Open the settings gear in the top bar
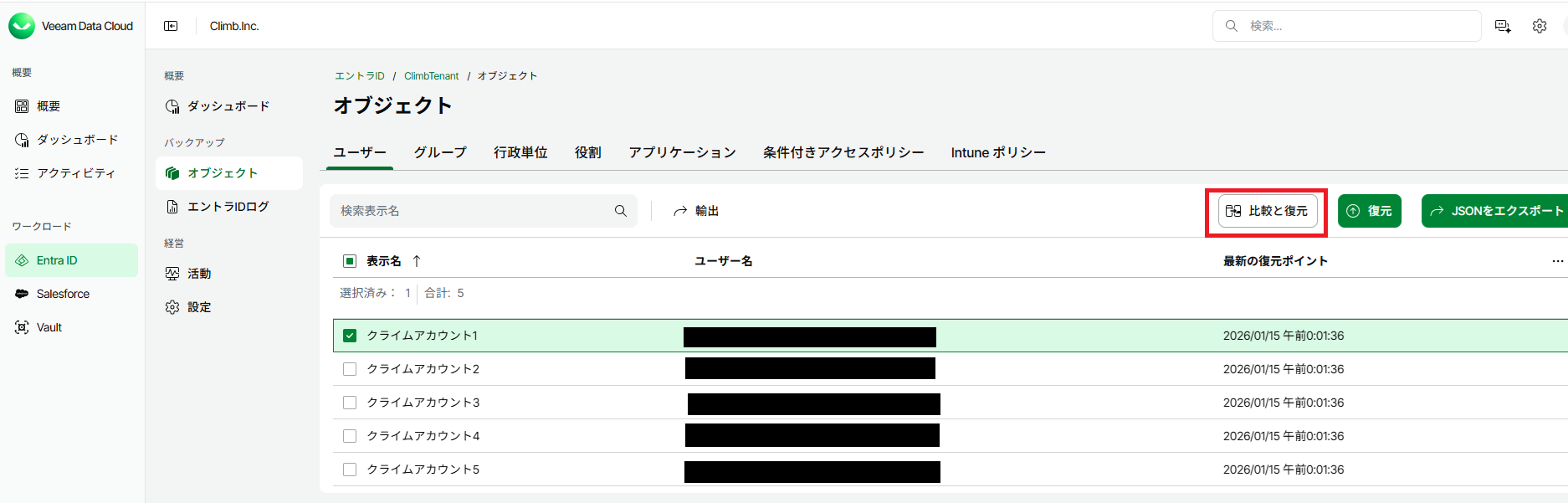The width and height of the screenshot is (1568, 503). 1540,26
